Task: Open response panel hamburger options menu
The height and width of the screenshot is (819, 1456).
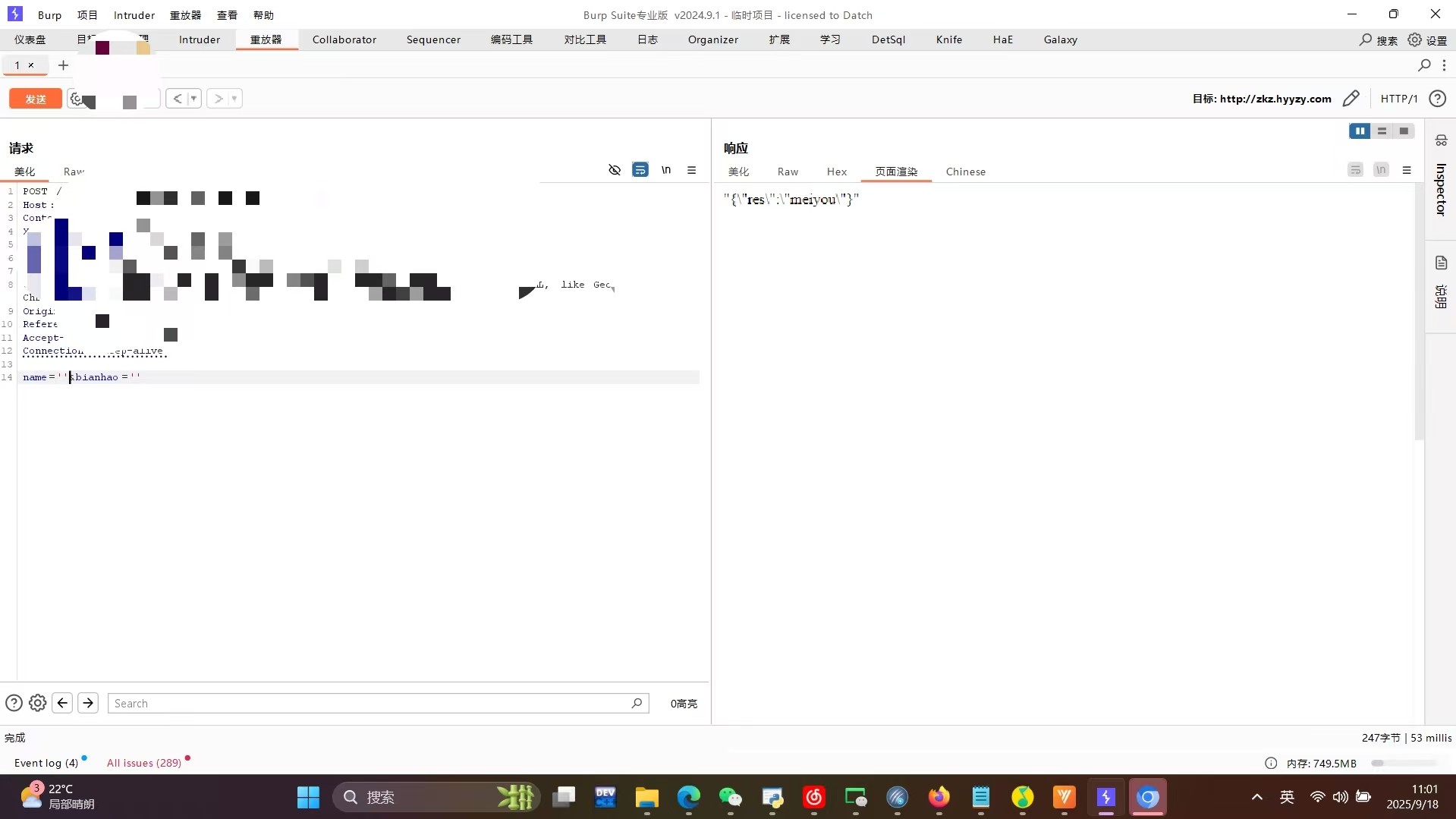Action: pyautogui.click(x=1407, y=170)
